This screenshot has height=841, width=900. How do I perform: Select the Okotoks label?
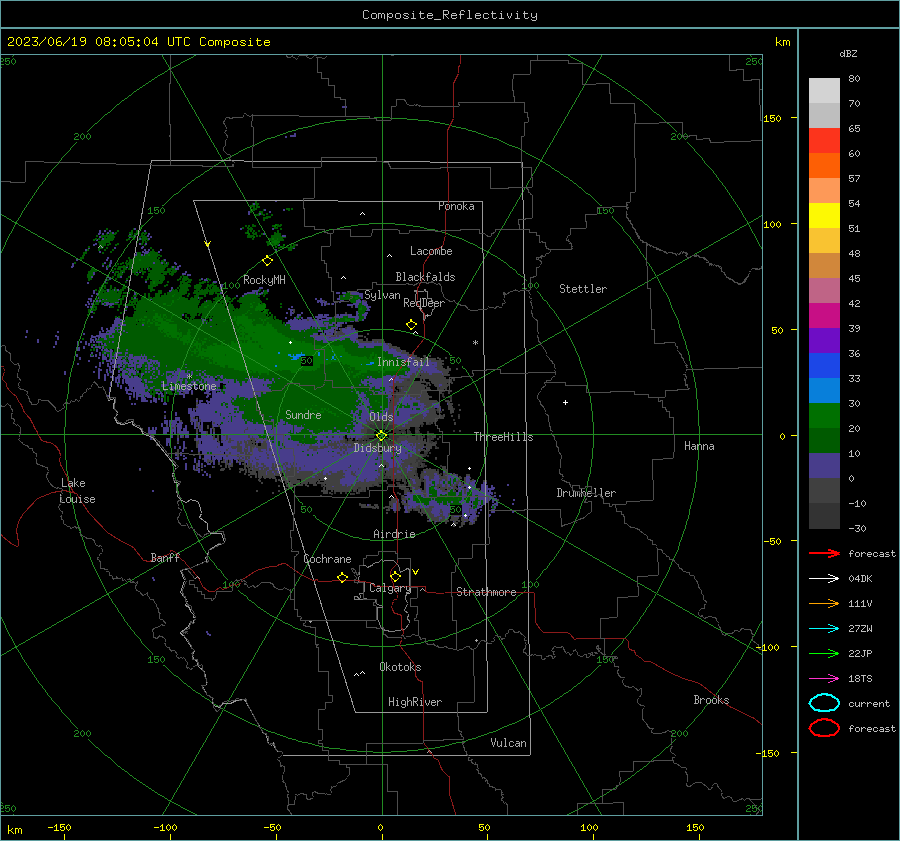point(400,667)
